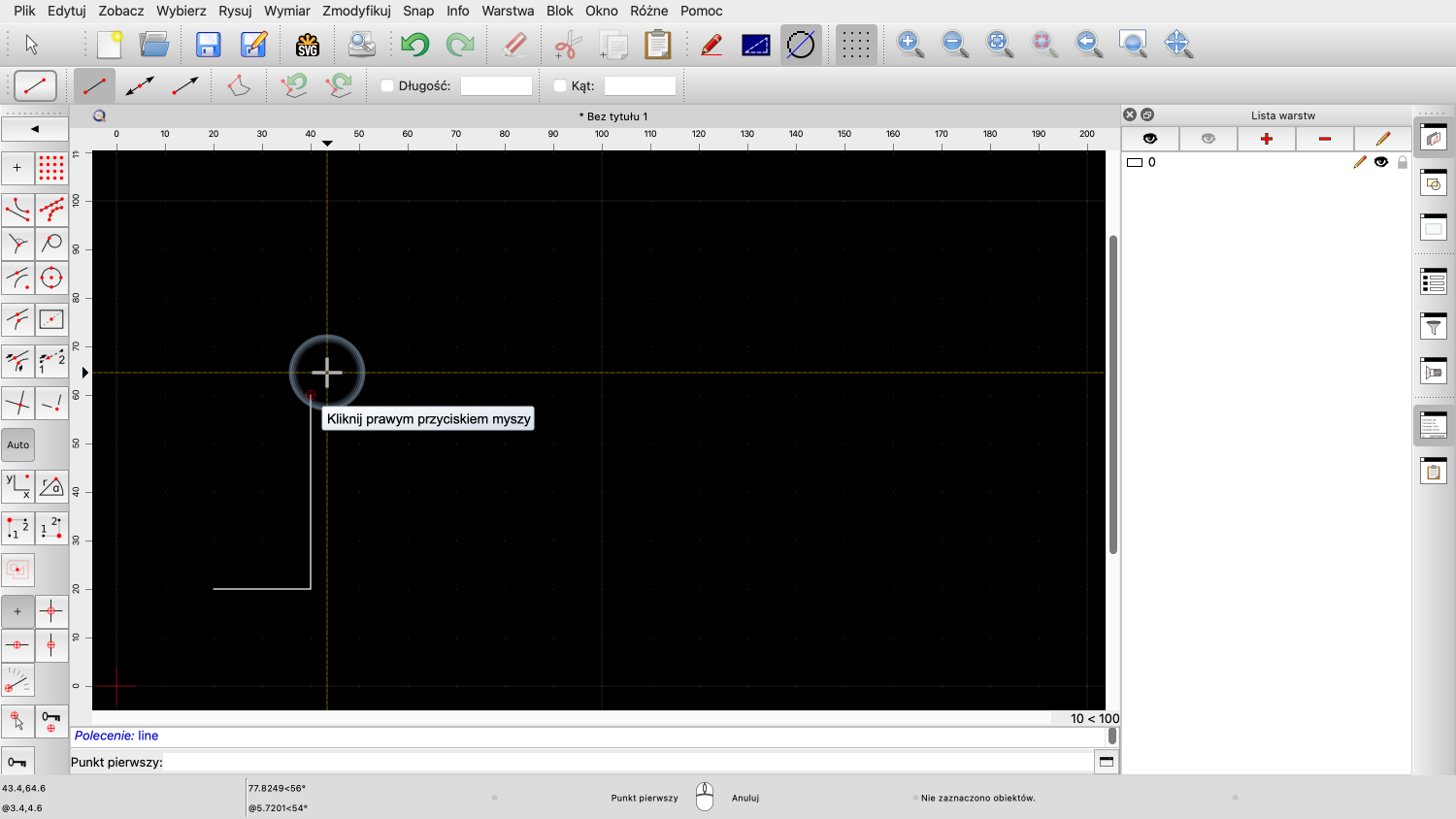Viewport: 1456px width, 819px height.
Task: Select the scissors Cut icon
Action: (567, 45)
